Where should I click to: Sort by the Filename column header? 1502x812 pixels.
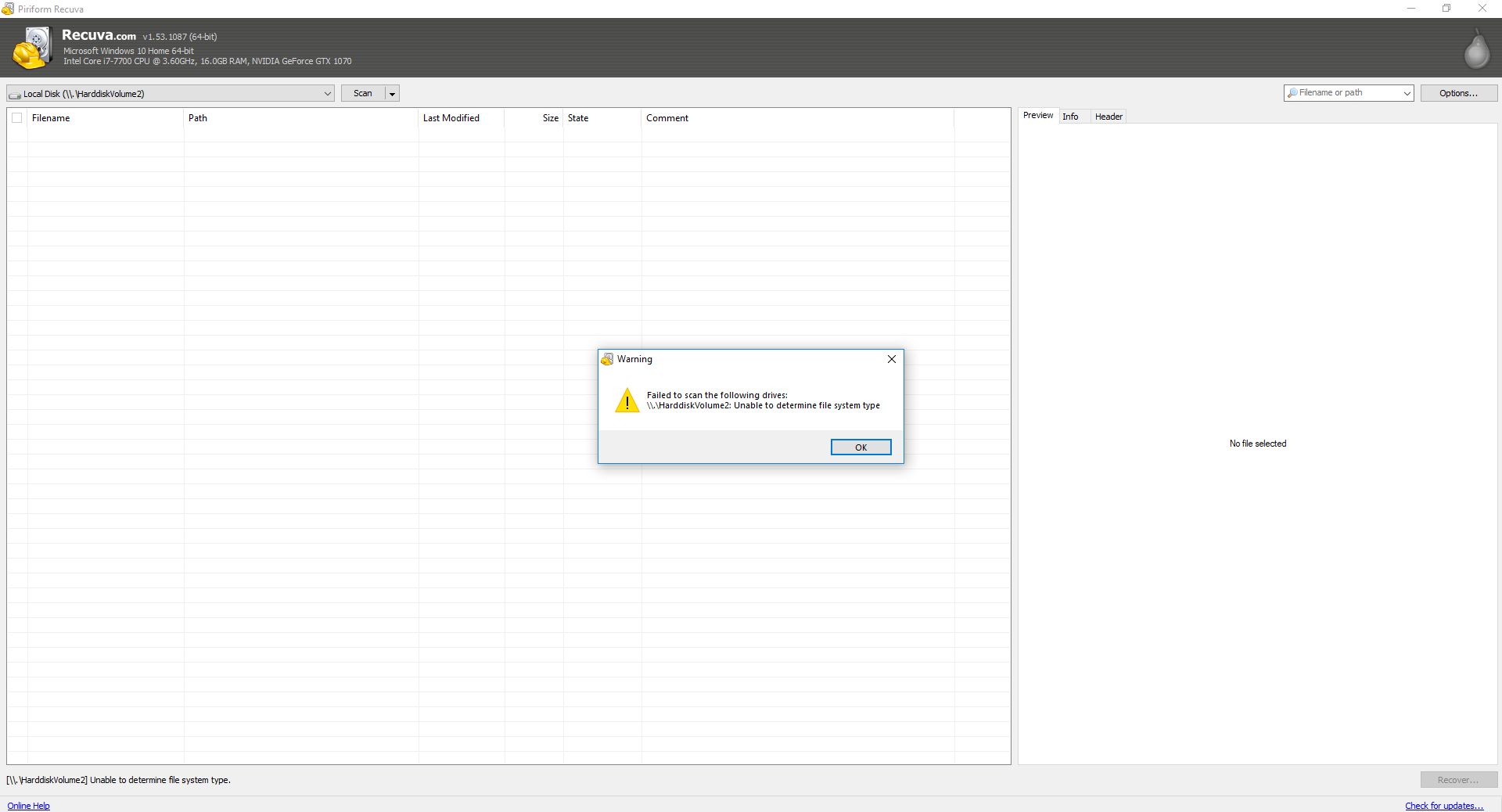pos(106,118)
